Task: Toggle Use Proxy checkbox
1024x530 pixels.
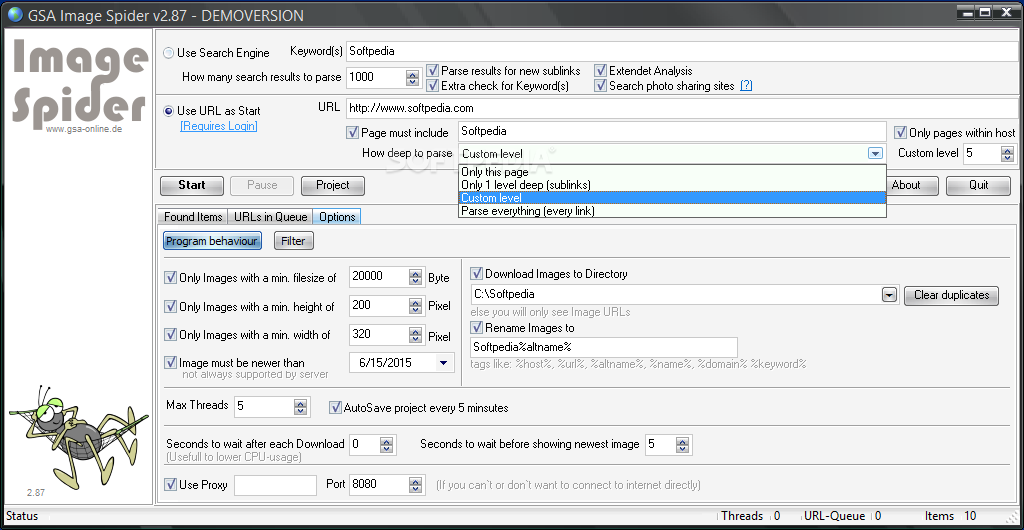Action: [170, 484]
